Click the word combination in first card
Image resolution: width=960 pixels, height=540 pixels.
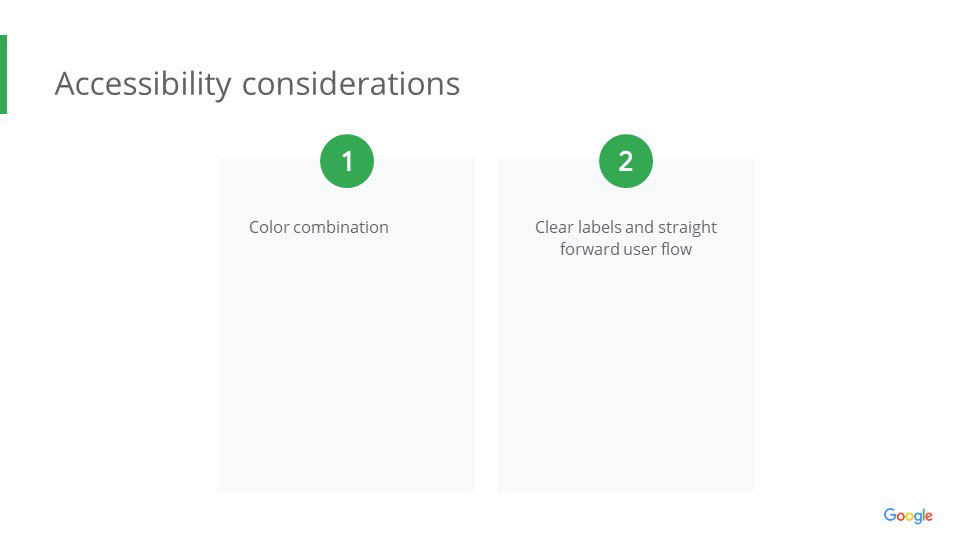pyautogui.click(x=341, y=227)
